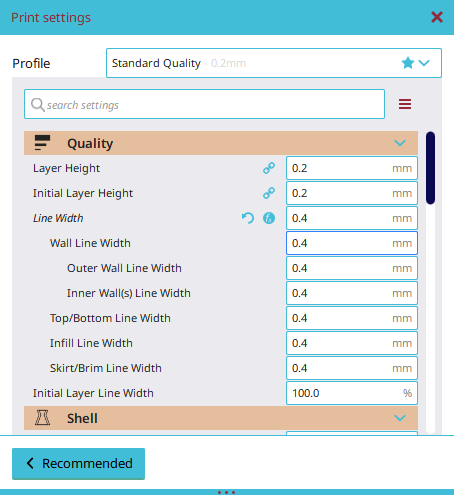Click the Top/Bottom Line Width label

[110, 318]
